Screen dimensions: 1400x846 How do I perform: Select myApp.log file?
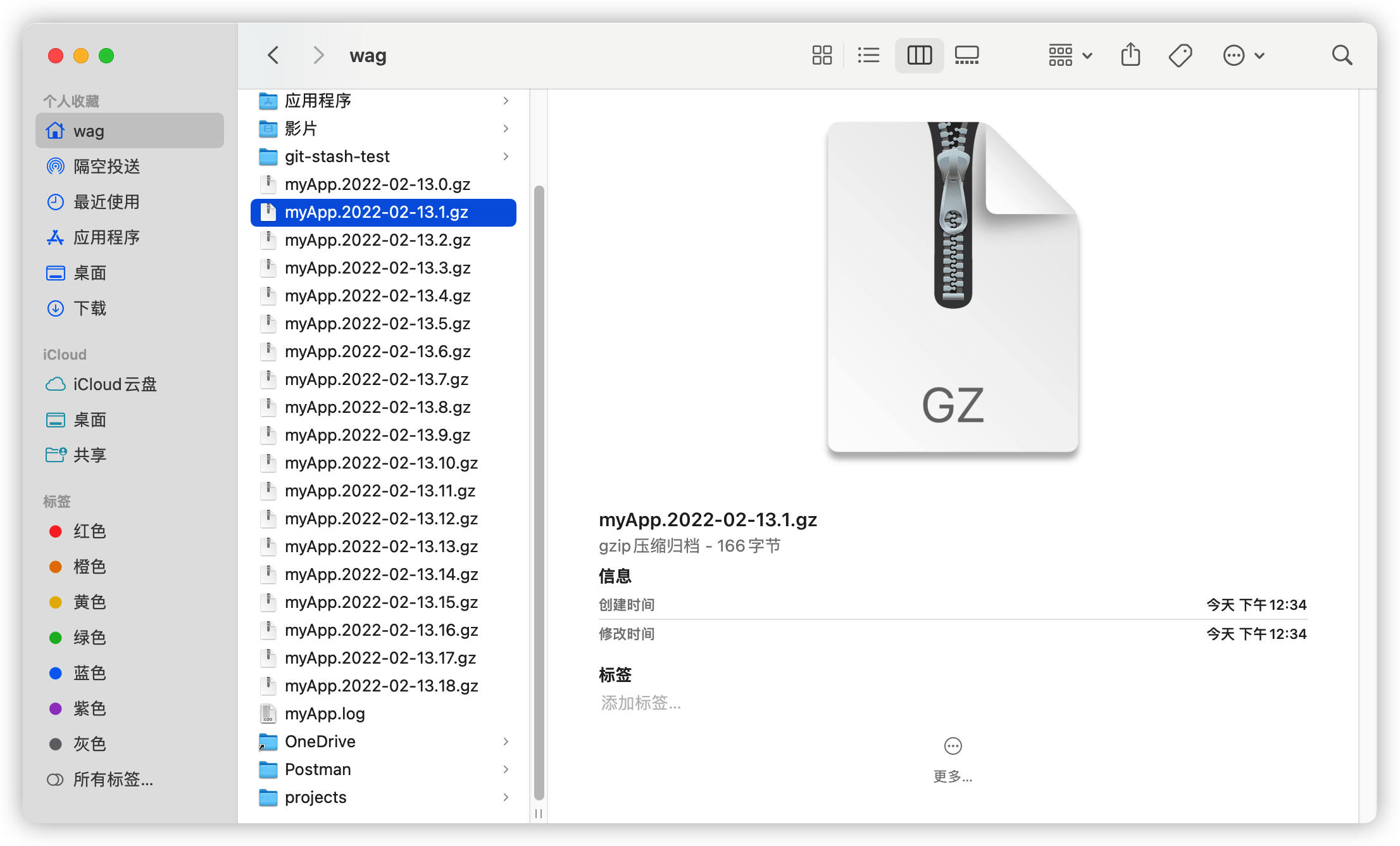click(x=325, y=714)
